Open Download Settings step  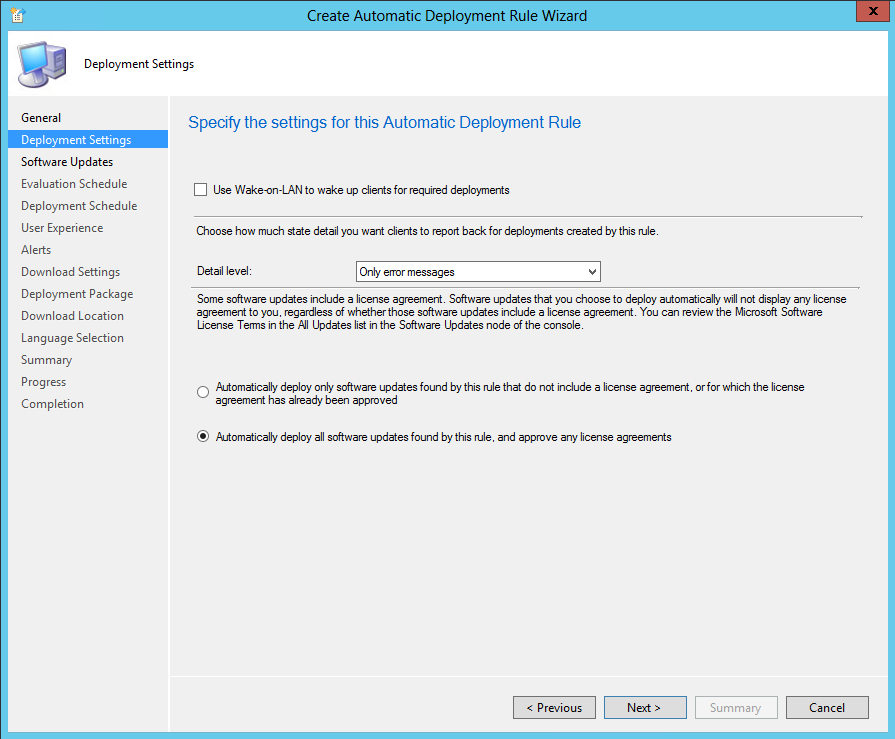click(x=70, y=272)
